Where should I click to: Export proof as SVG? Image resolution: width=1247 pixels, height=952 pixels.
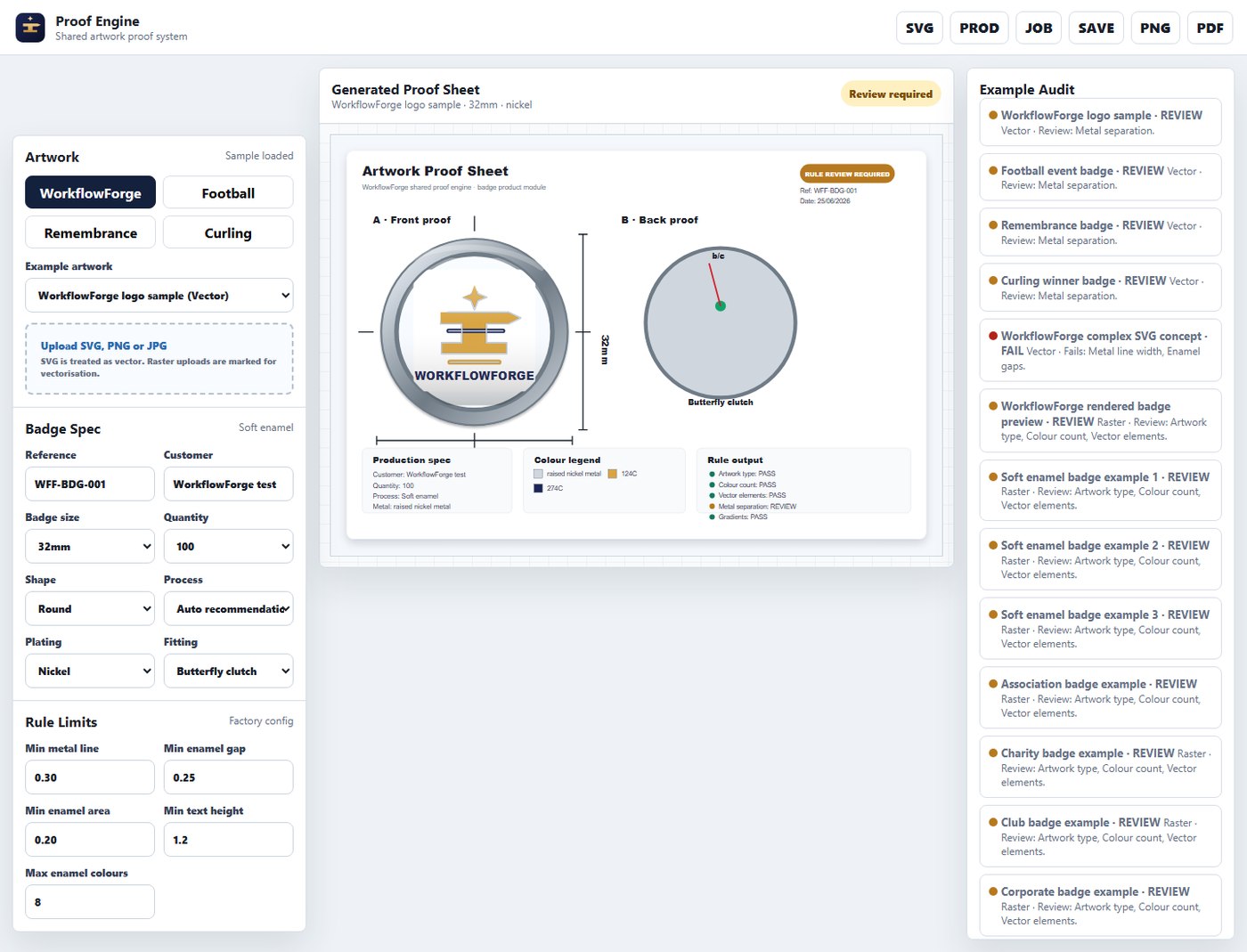(919, 28)
